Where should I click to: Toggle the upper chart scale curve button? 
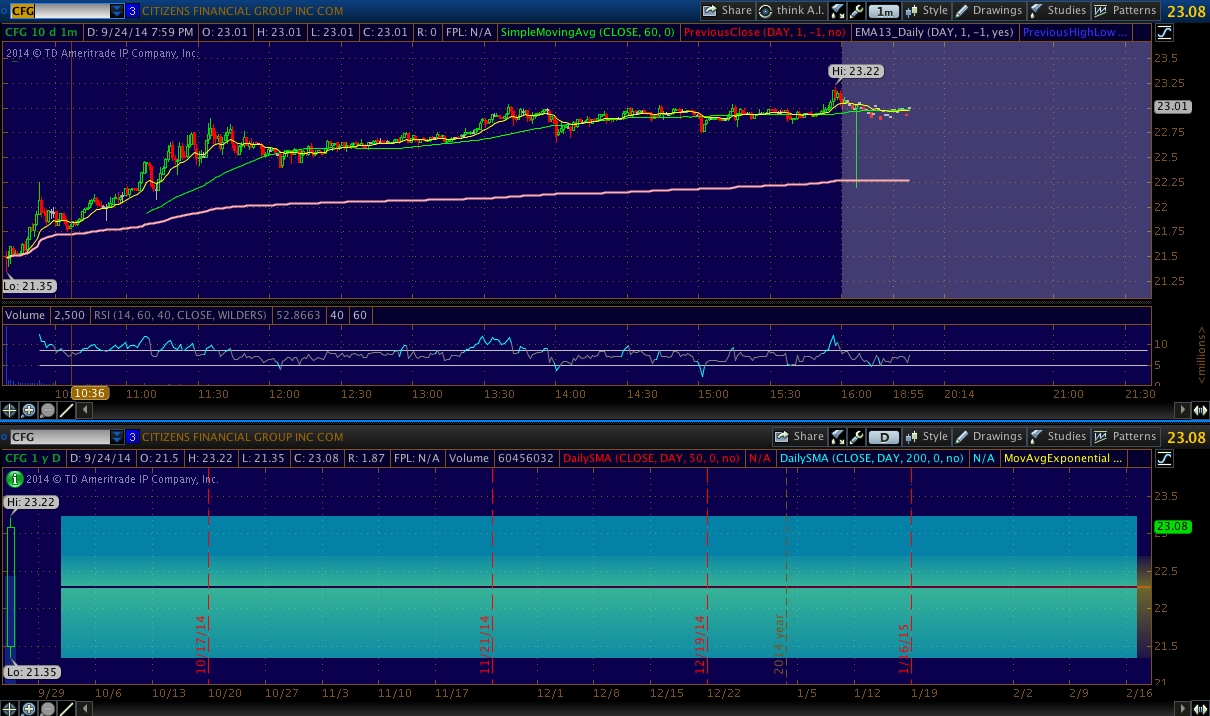tap(1164, 32)
